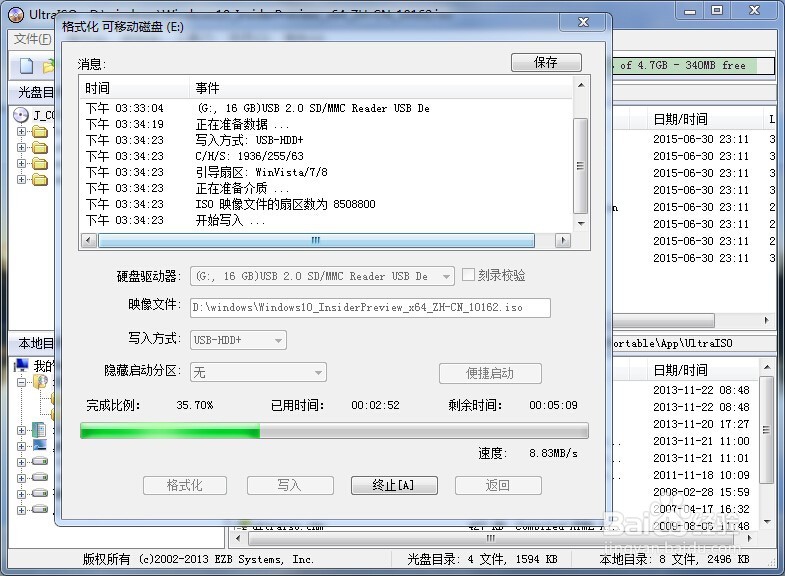
Task: Click bottom horizontal scrollbar left arrow
Action: point(237,538)
